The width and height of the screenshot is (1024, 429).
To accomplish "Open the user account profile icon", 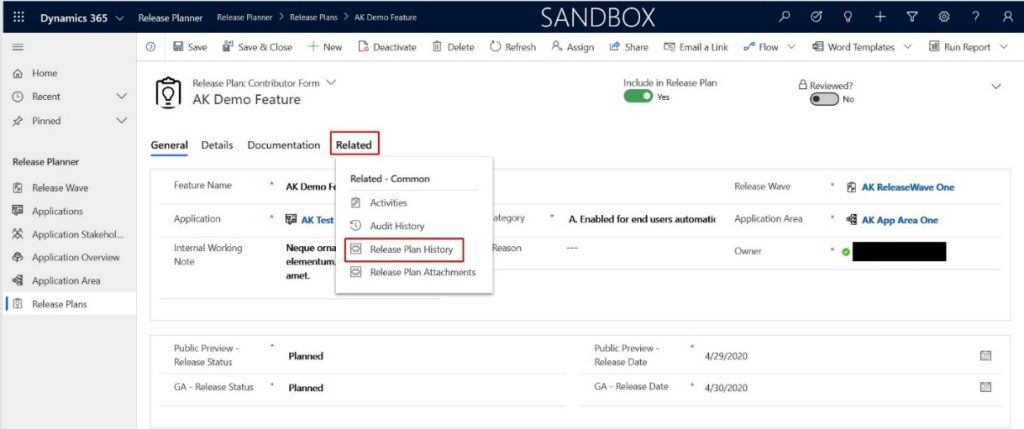I will pos(1008,18).
